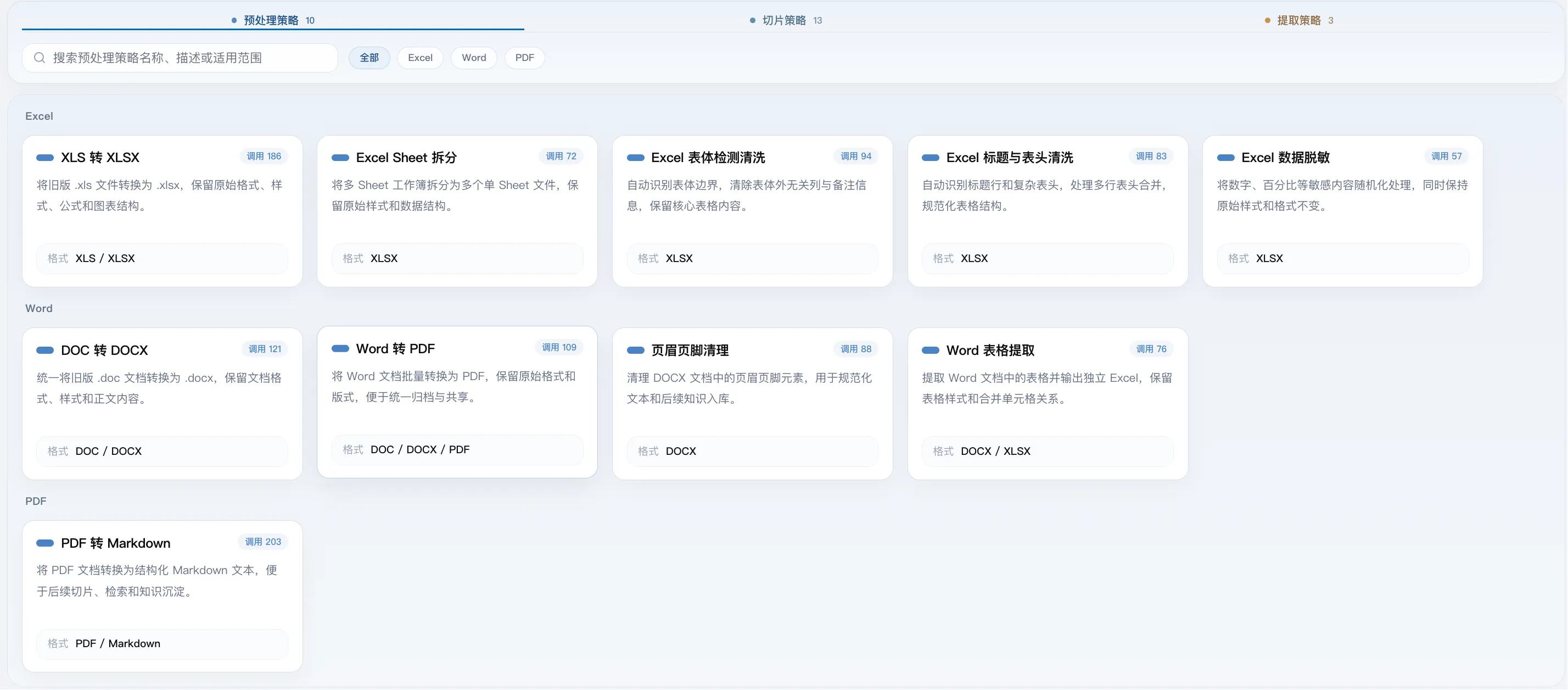This screenshot has height=690, width=1568.
Task: Open the PDF 转 Markdown card title
Action: pos(116,543)
